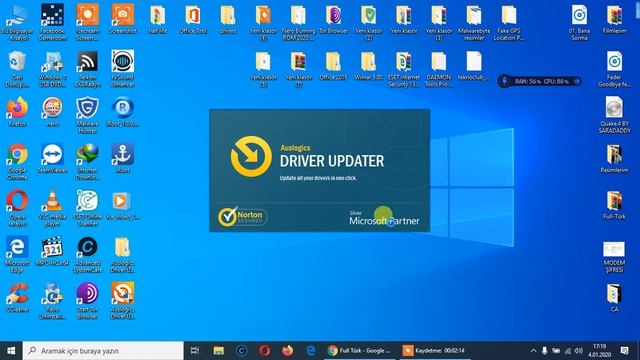Screen dimensions: 640x360
Task: Open the MODEM ŞİFRESİ file
Action: (614, 257)
